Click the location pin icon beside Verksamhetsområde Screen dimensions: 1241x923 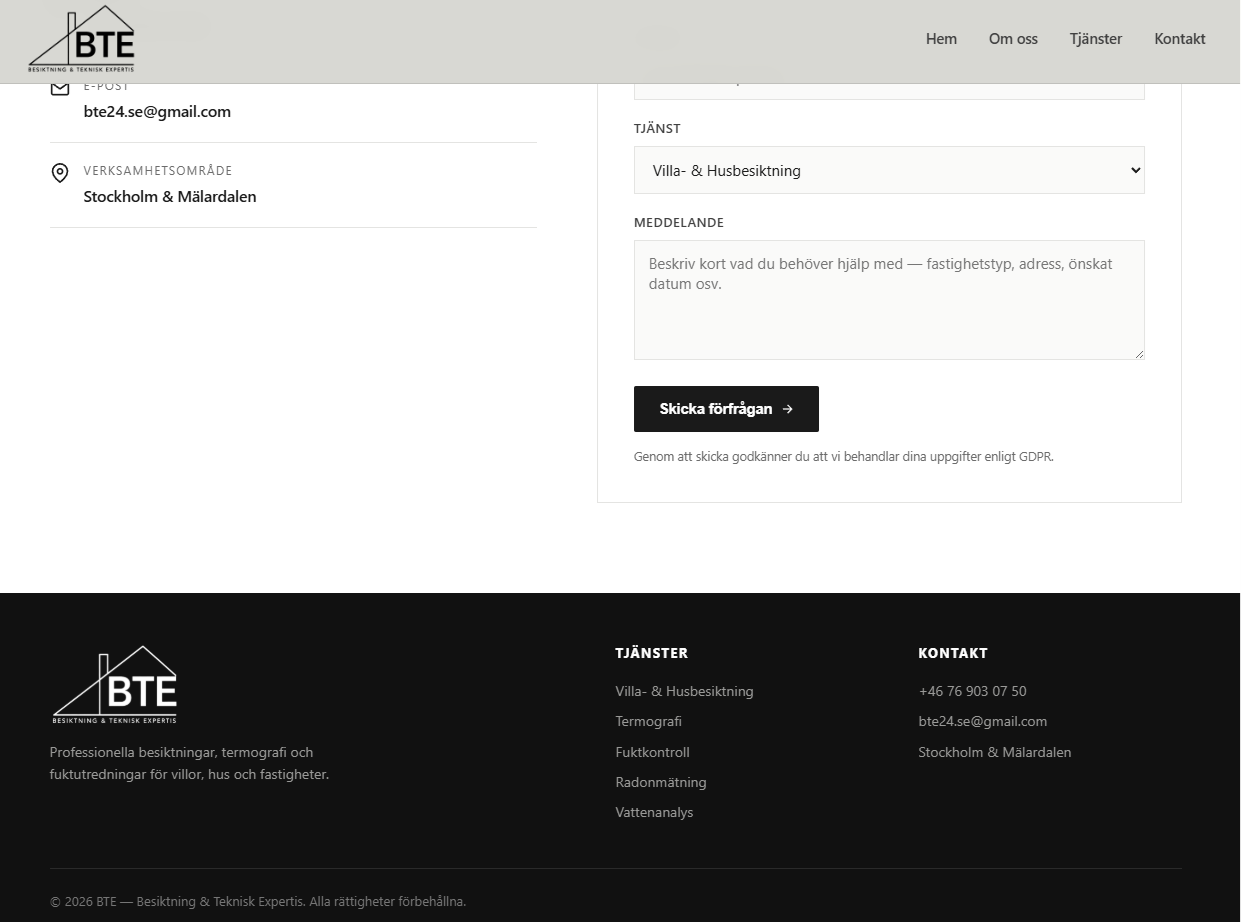[x=60, y=173]
